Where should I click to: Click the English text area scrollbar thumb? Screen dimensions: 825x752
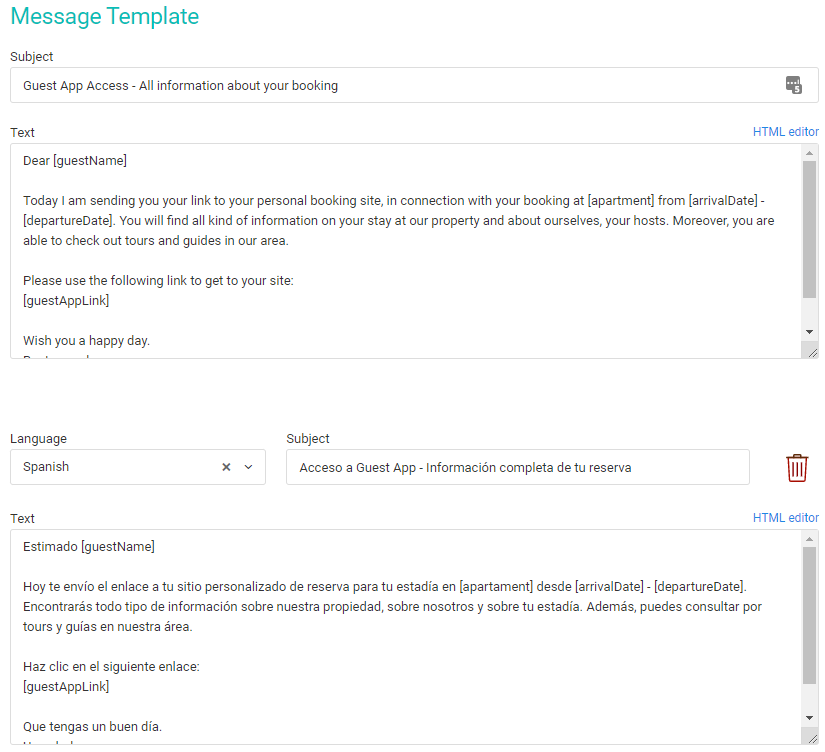809,229
